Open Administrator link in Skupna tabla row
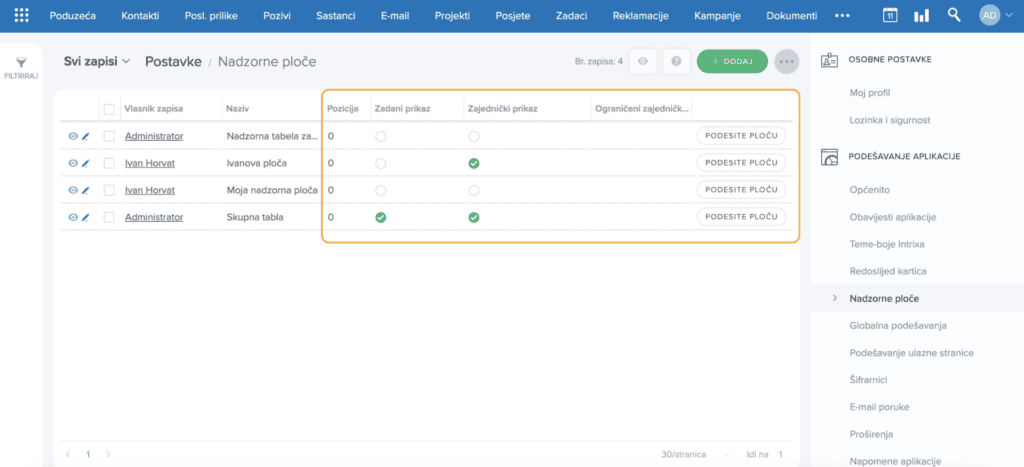 pos(154,217)
